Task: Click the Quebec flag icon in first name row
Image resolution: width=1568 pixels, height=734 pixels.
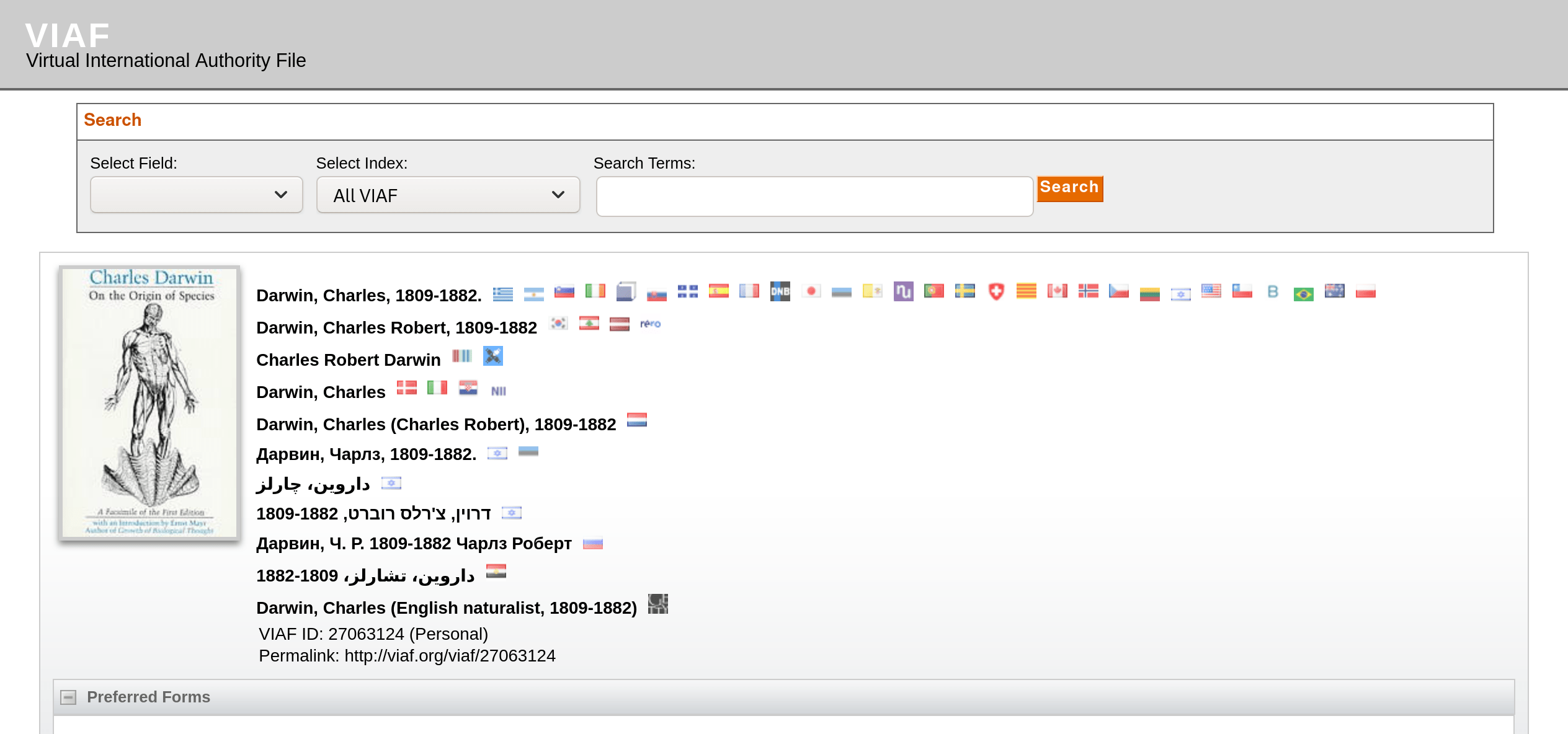Action: coord(687,291)
